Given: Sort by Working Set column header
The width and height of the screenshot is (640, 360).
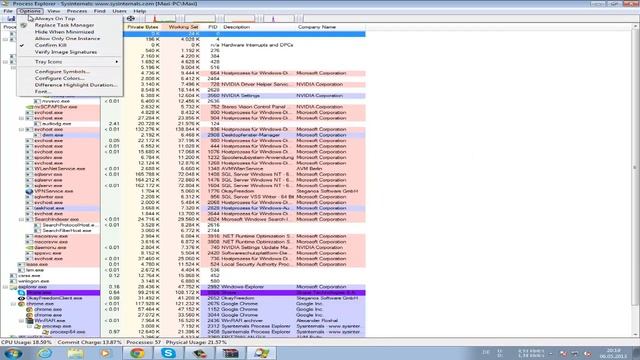Looking at the screenshot, I should pos(182,27).
